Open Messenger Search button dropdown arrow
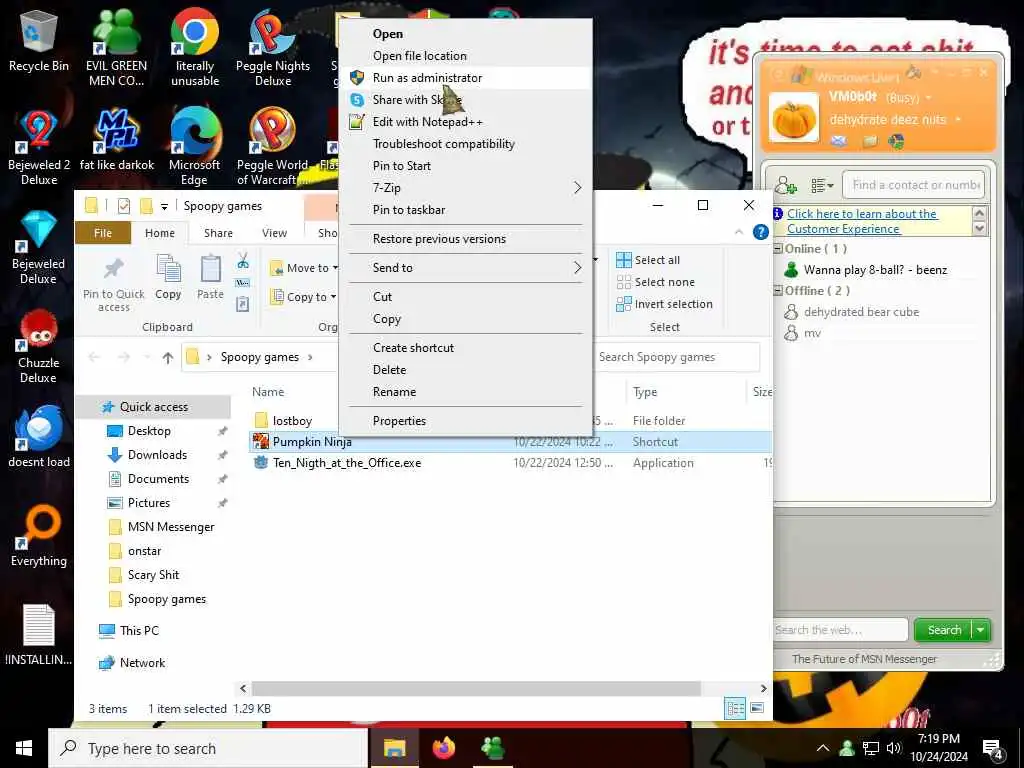 pyautogui.click(x=981, y=630)
